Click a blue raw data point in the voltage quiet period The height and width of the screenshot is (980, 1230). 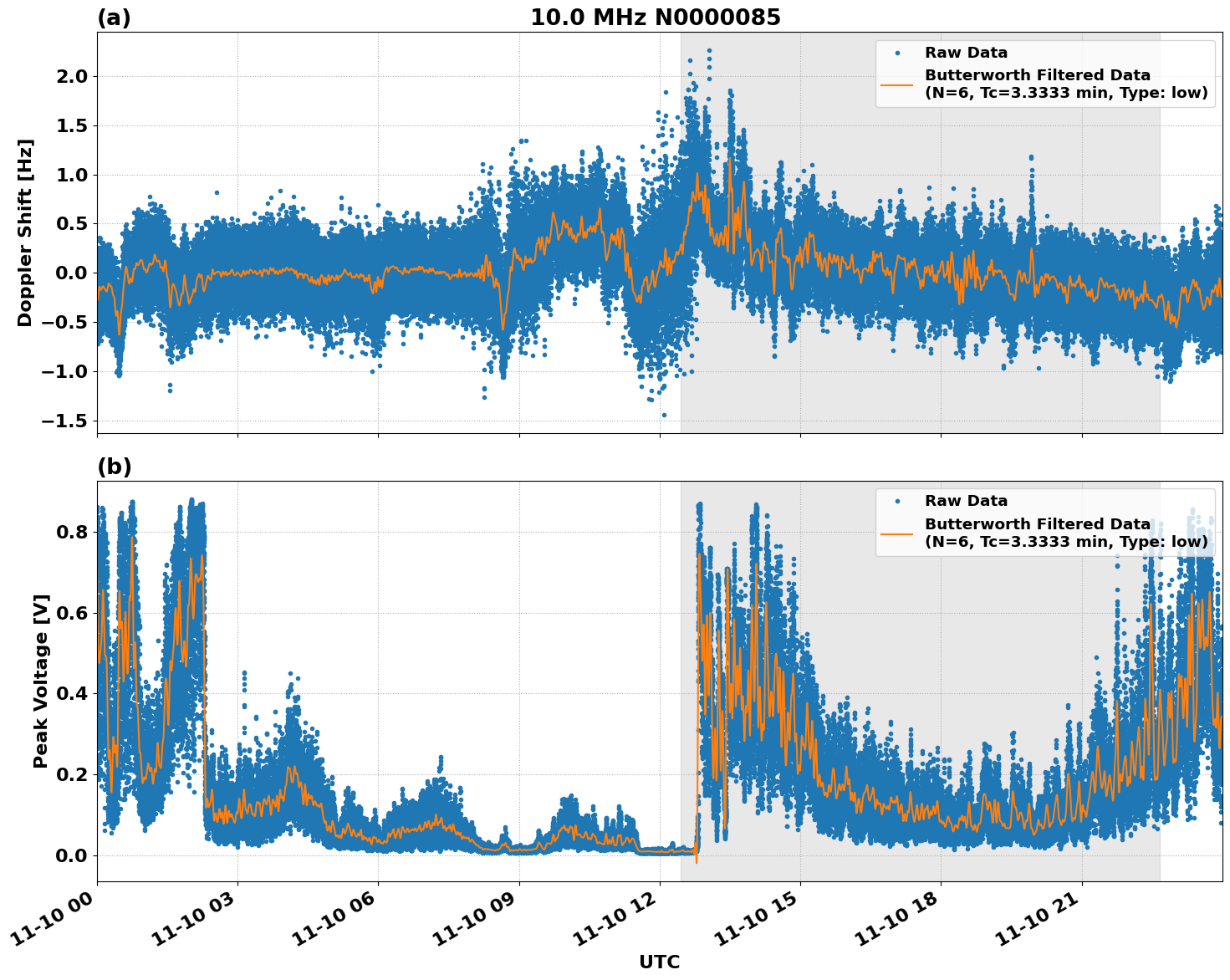coord(652,849)
